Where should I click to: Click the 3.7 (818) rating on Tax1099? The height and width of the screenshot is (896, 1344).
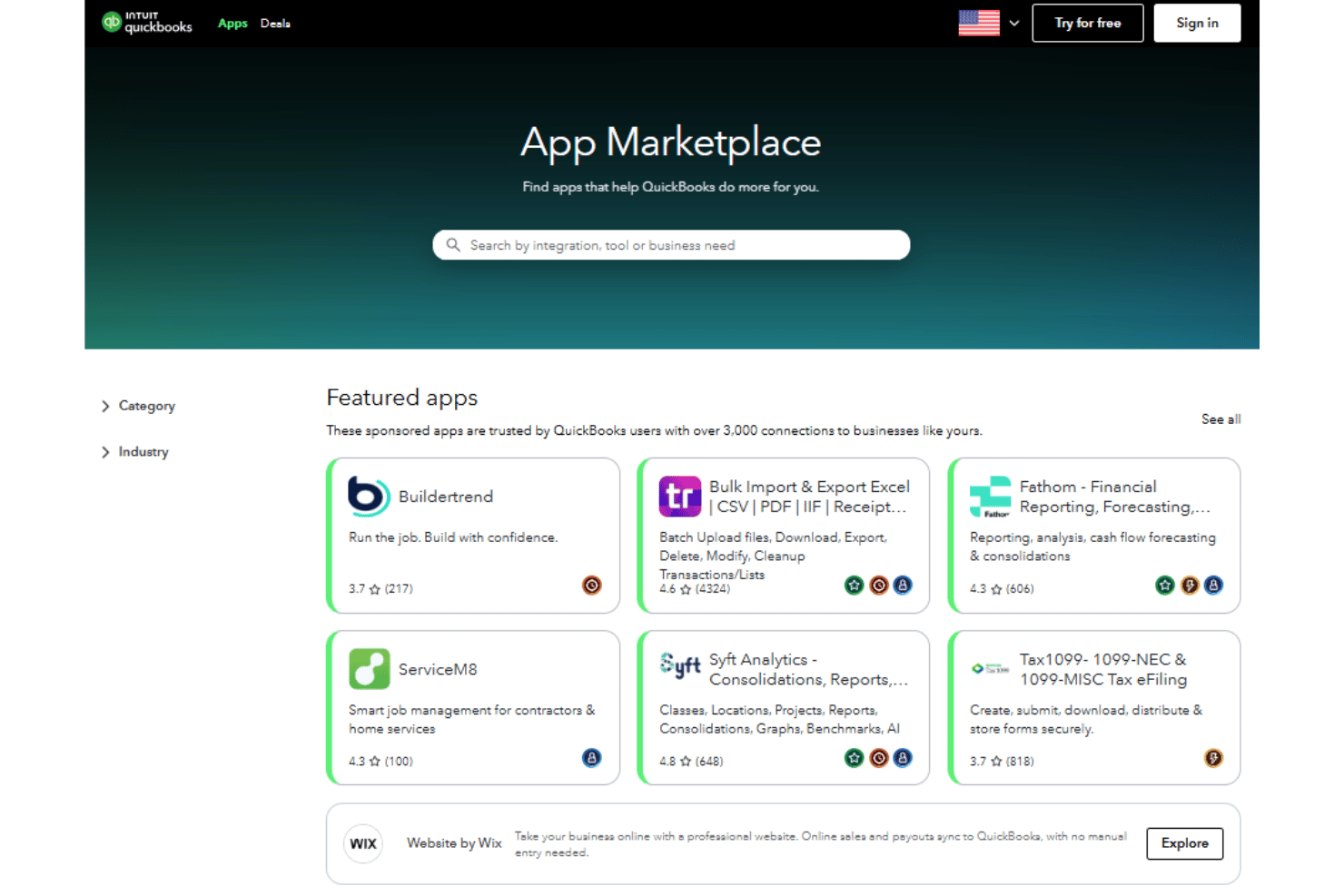tap(1002, 762)
